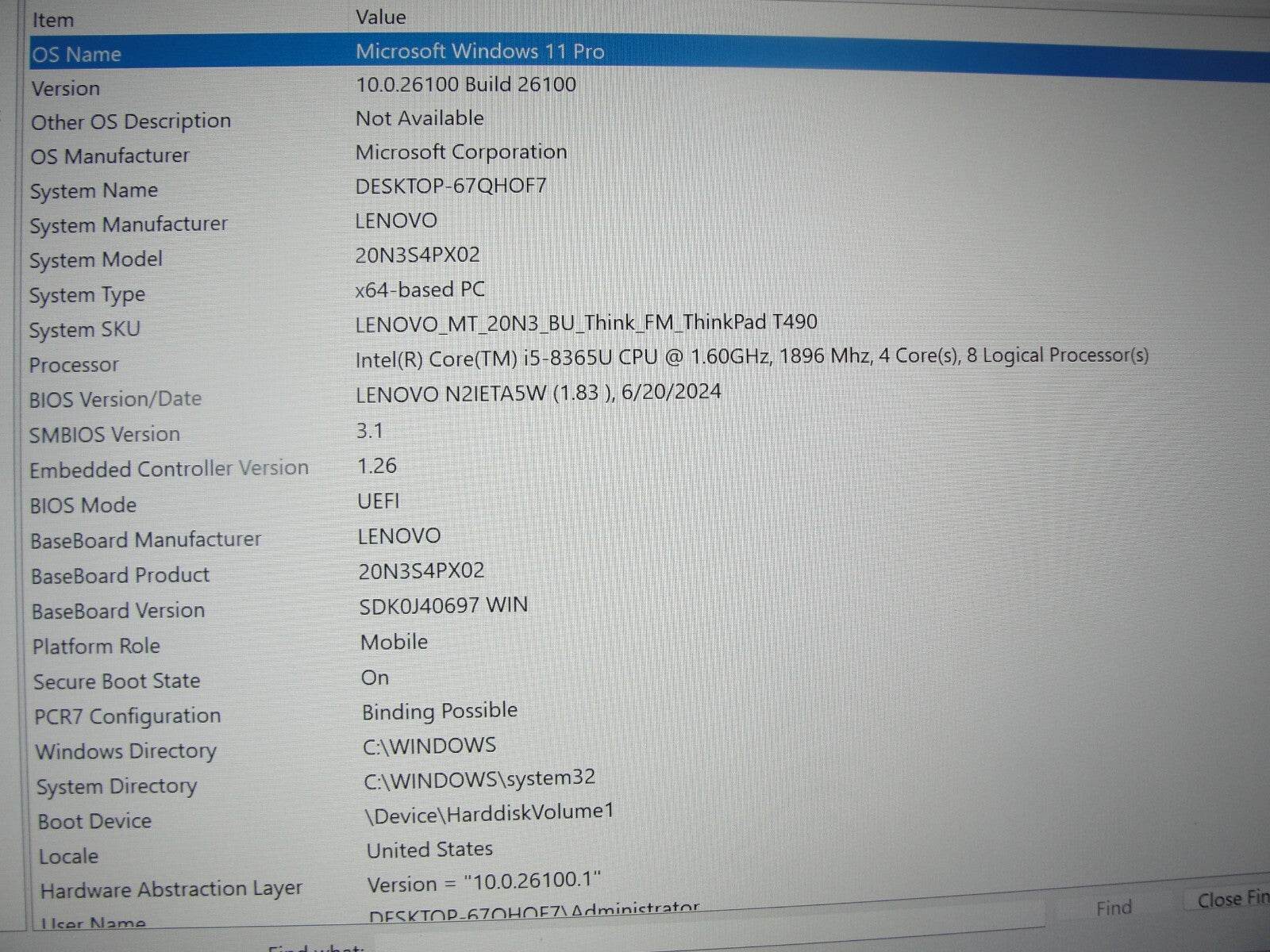Click the Find button
This screenshot has height=952, width=1270.
[x=1114, y=908]
